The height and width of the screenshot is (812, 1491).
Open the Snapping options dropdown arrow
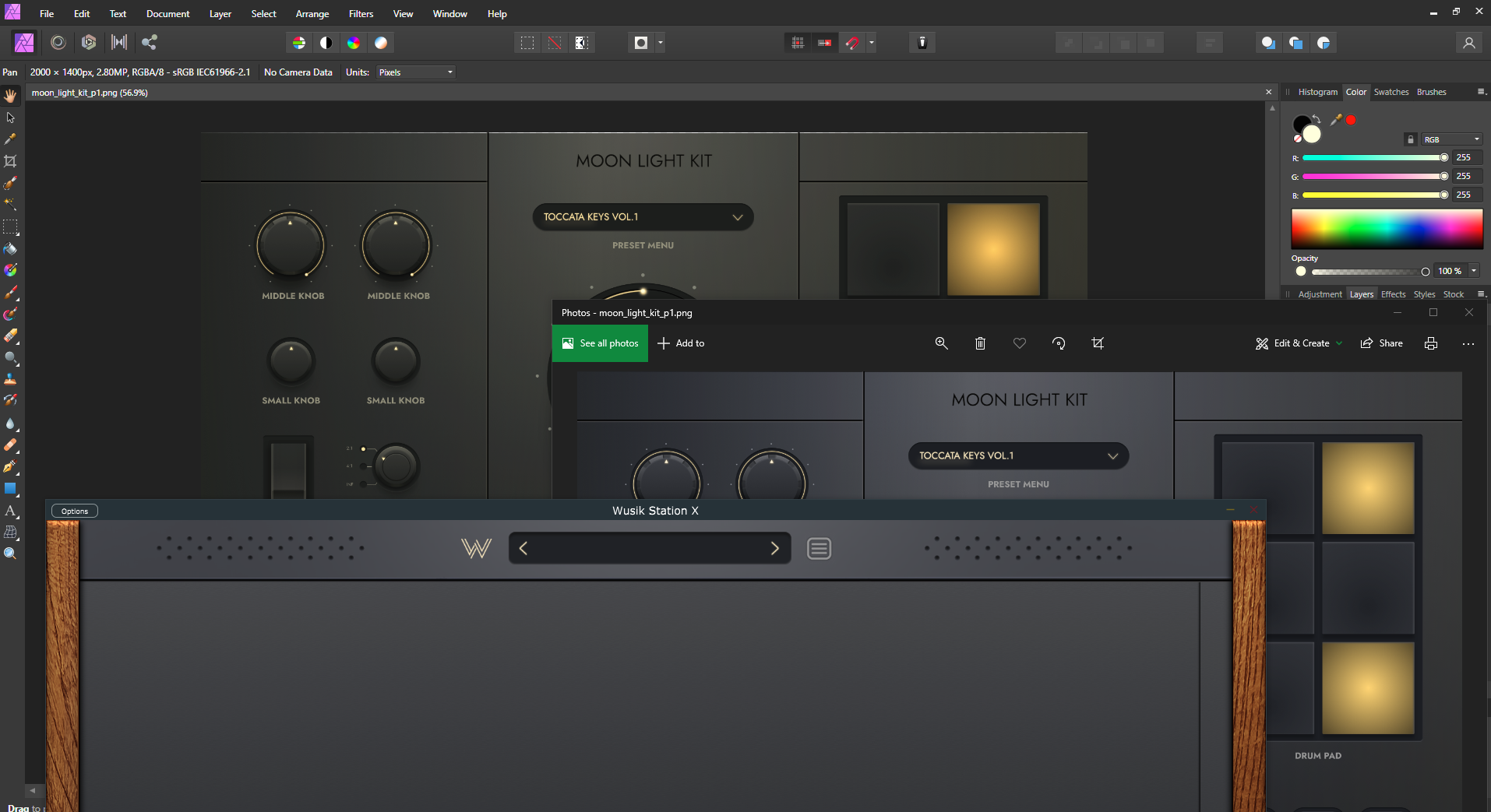tap(871, 43)
